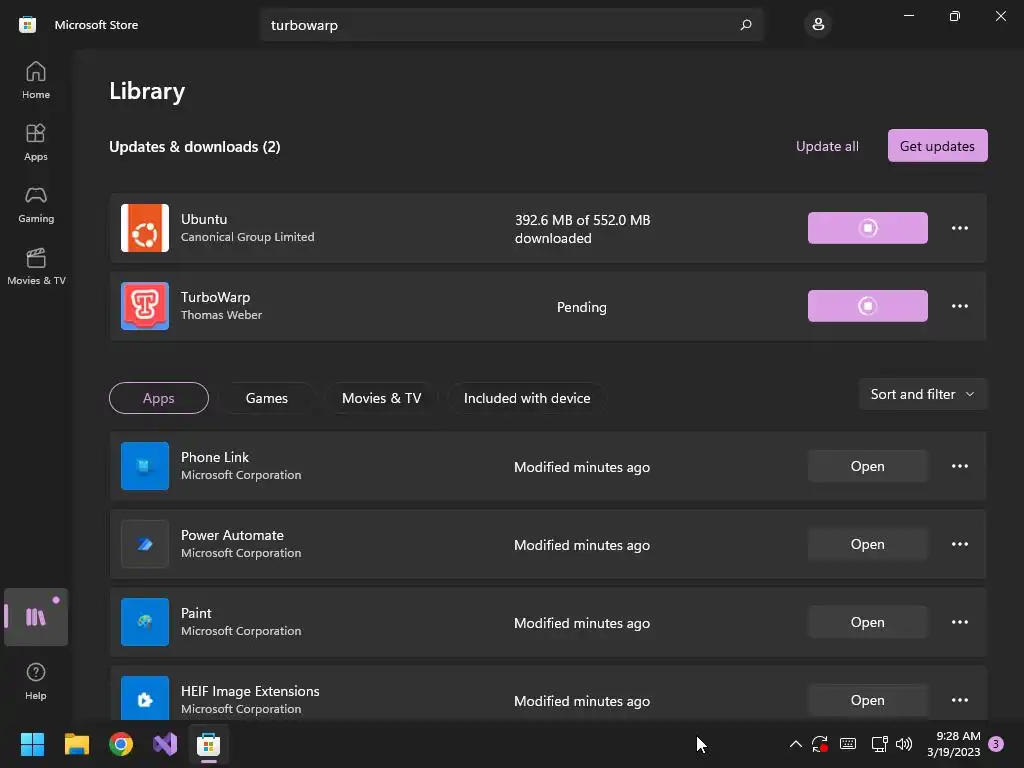
Task: Open the network icon in tray
Action: point(879,744)
